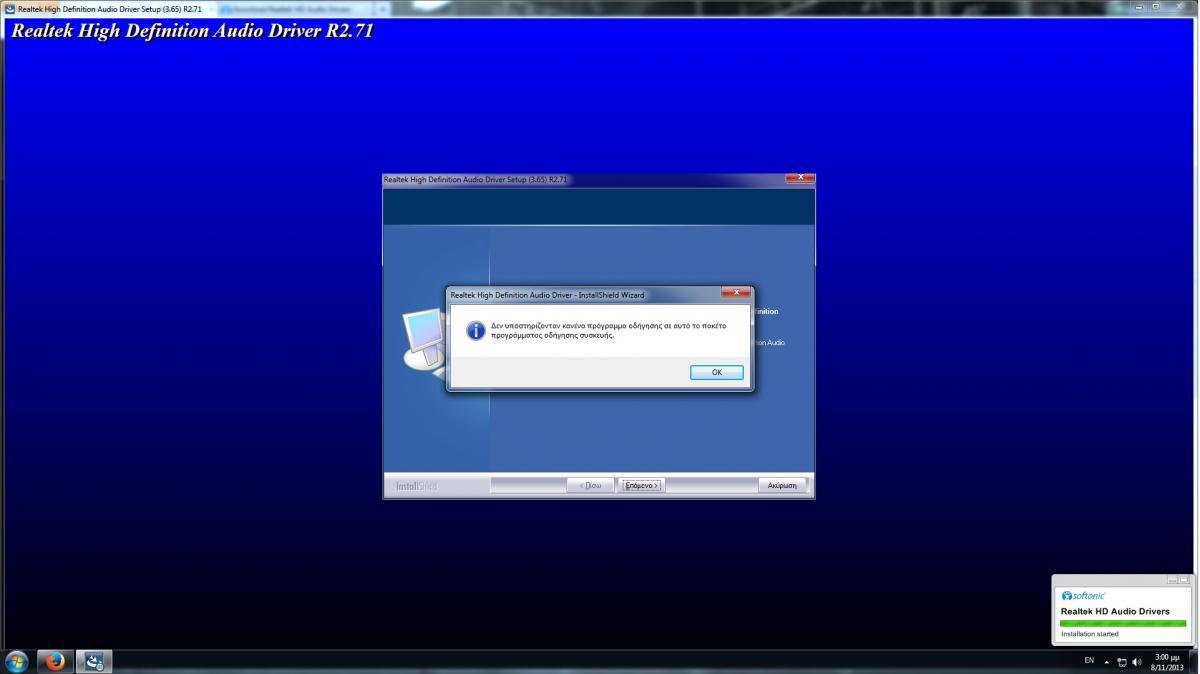Switch to the second blurred browser tab
This screenshot has height=674, width=1200.
click(x=295, y=8)
